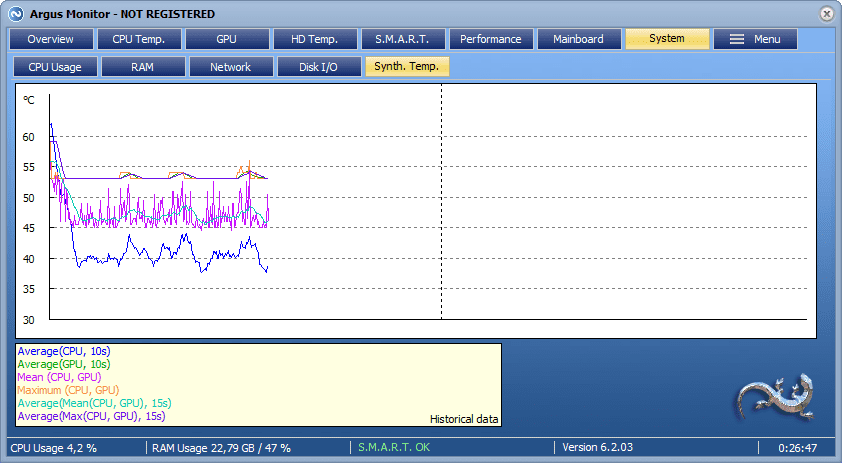This screenshot has width=842, height=463.
Task: Switch to Disk I/O sub-tab
Action: click(319, 67)
